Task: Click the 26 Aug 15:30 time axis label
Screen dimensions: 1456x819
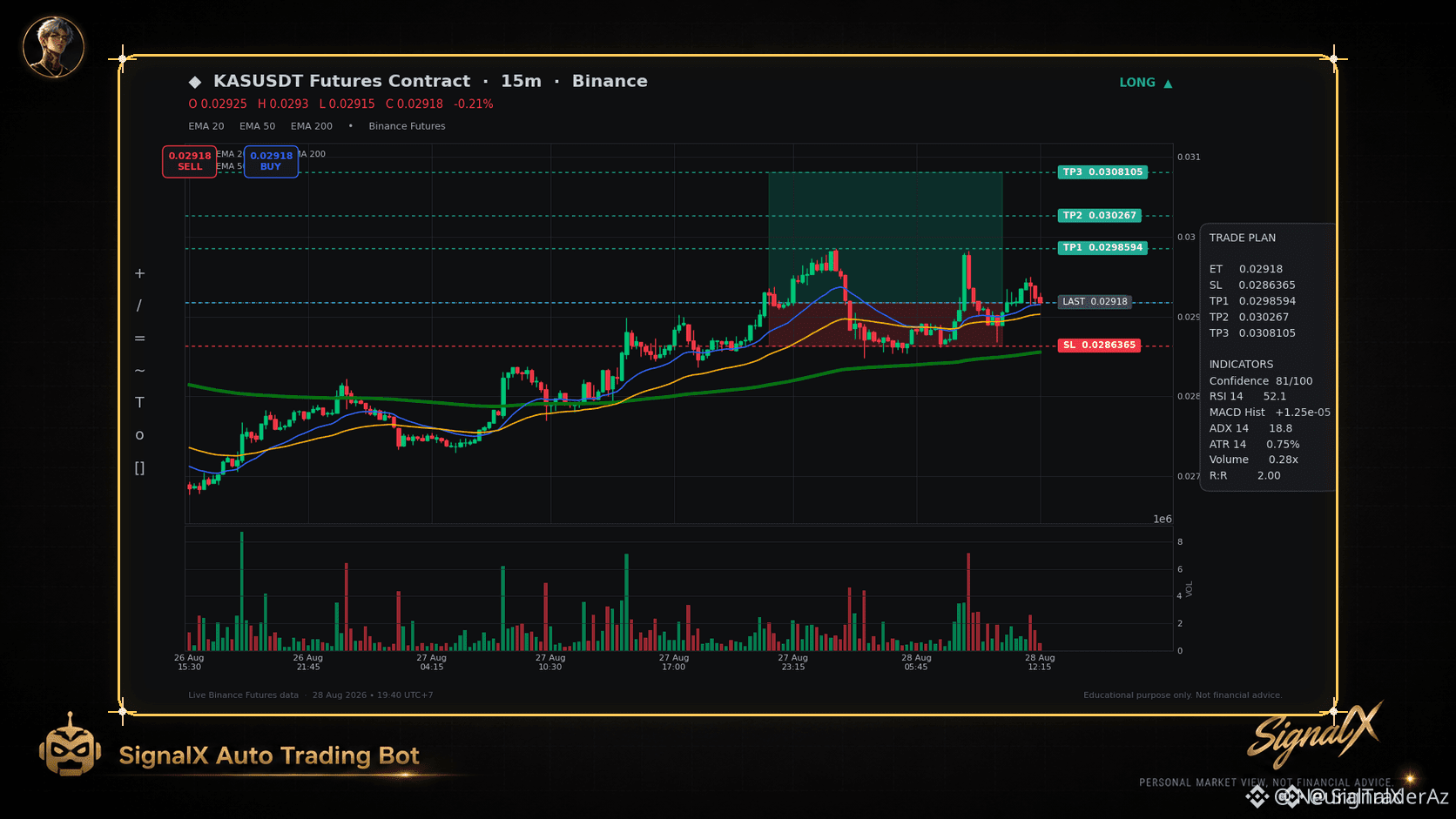Action: point(189,662)
